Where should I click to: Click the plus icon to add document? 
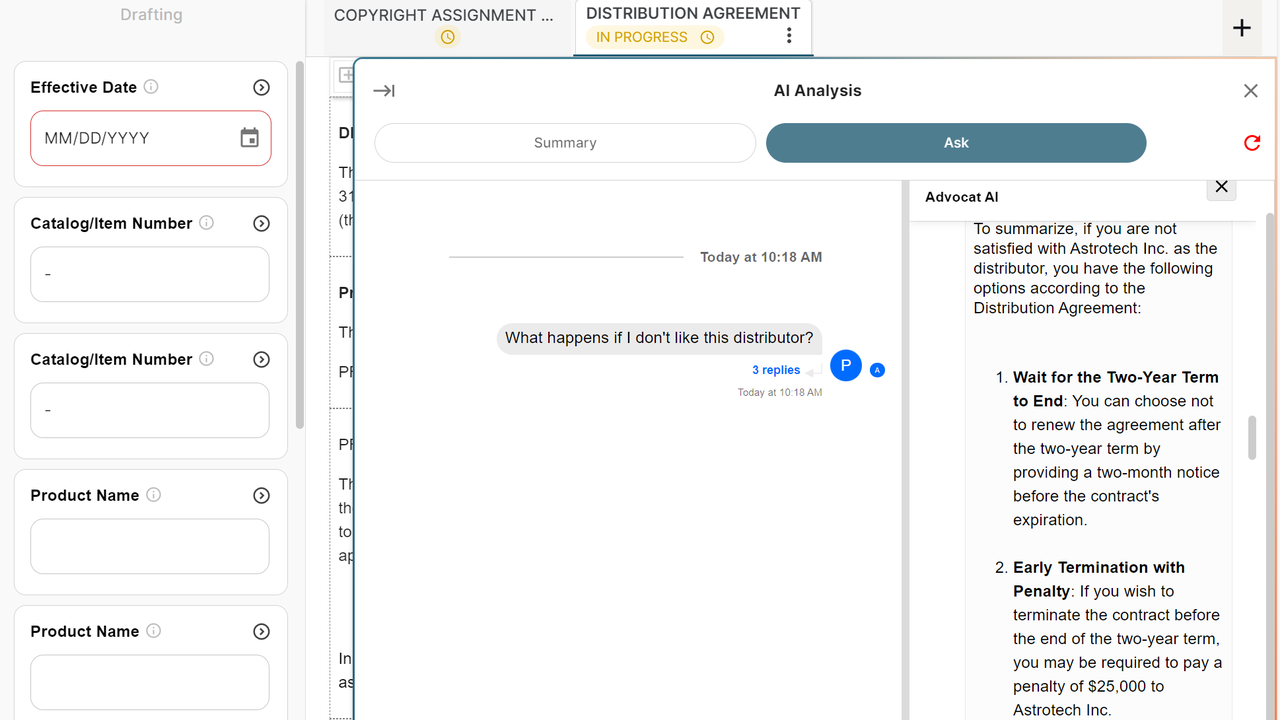(1242, 28)
